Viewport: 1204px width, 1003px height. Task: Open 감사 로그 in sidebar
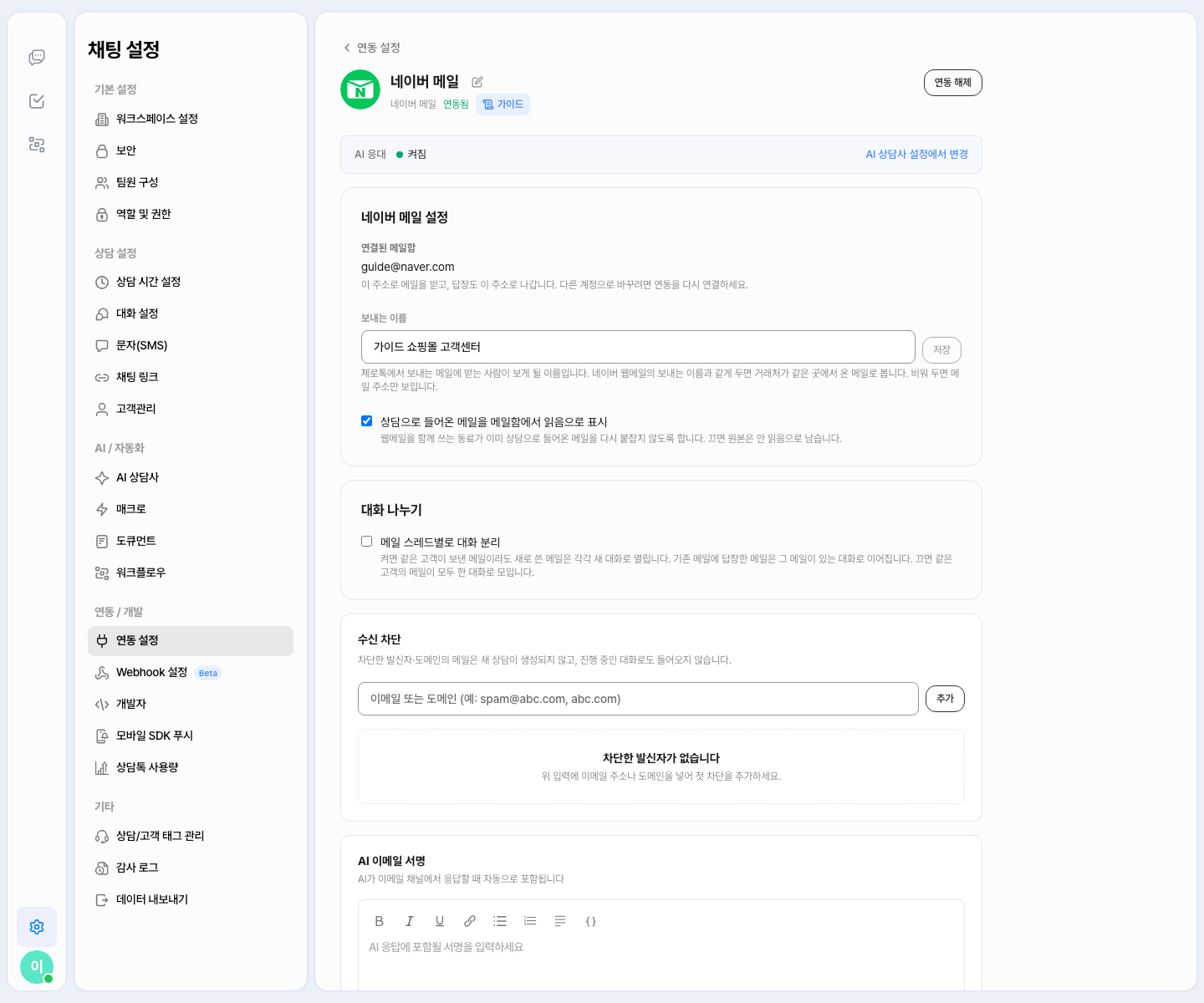click(x=191, y=868)
